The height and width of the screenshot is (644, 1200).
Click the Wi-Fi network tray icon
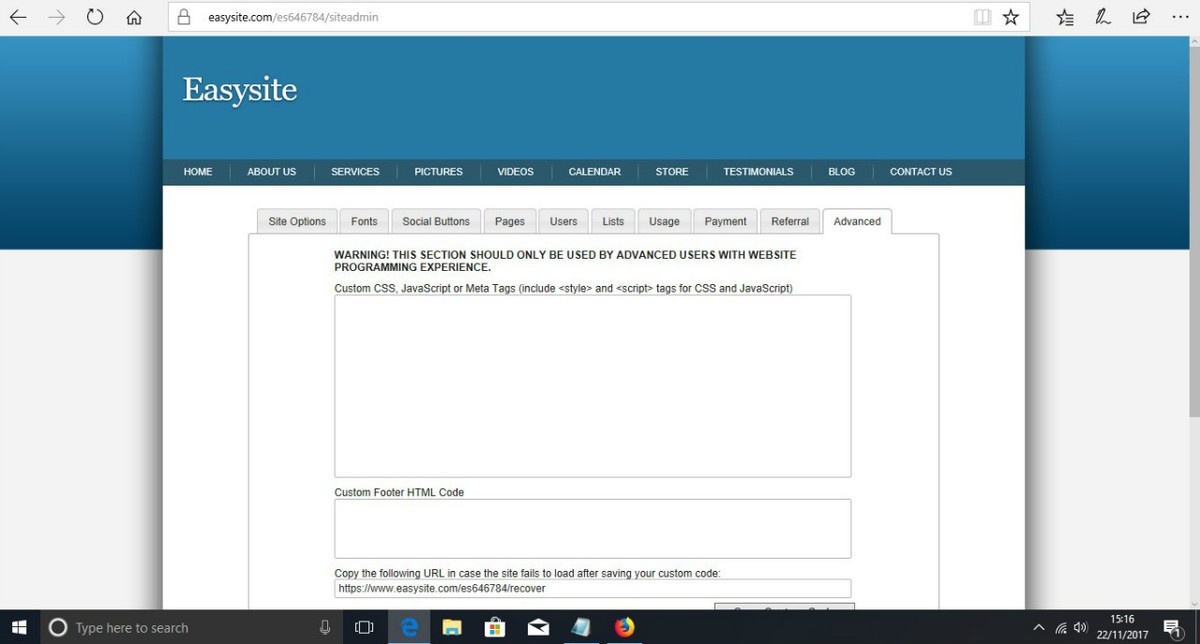coord(1061,628)
